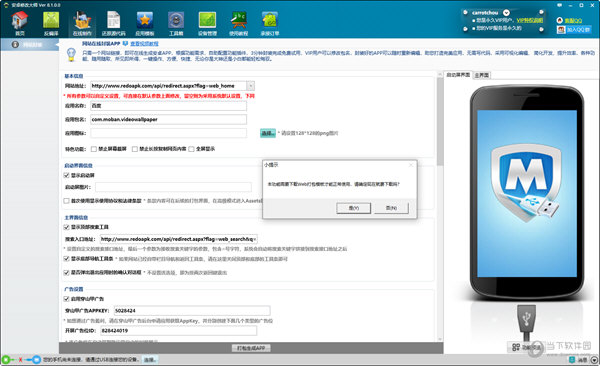Open the round gear toolbox icon
Image resolution: width=600 pixels, height=366 pixels.
point(176,23)
